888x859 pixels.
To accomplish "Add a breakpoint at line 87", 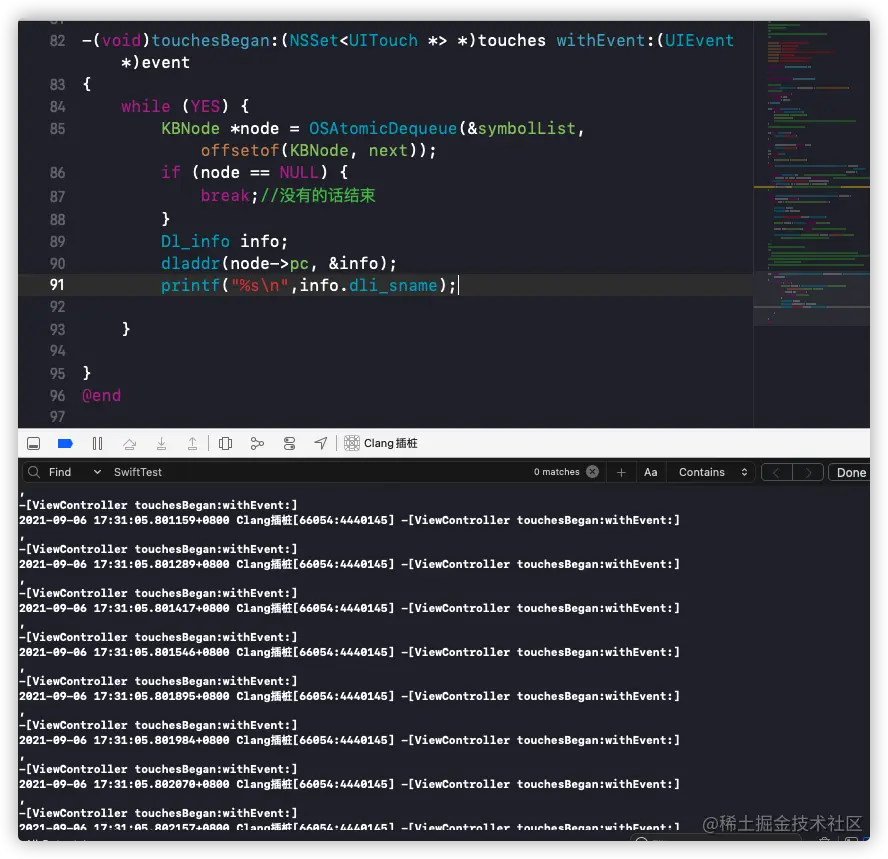I will pyautogui.click(x=57, y=196).
